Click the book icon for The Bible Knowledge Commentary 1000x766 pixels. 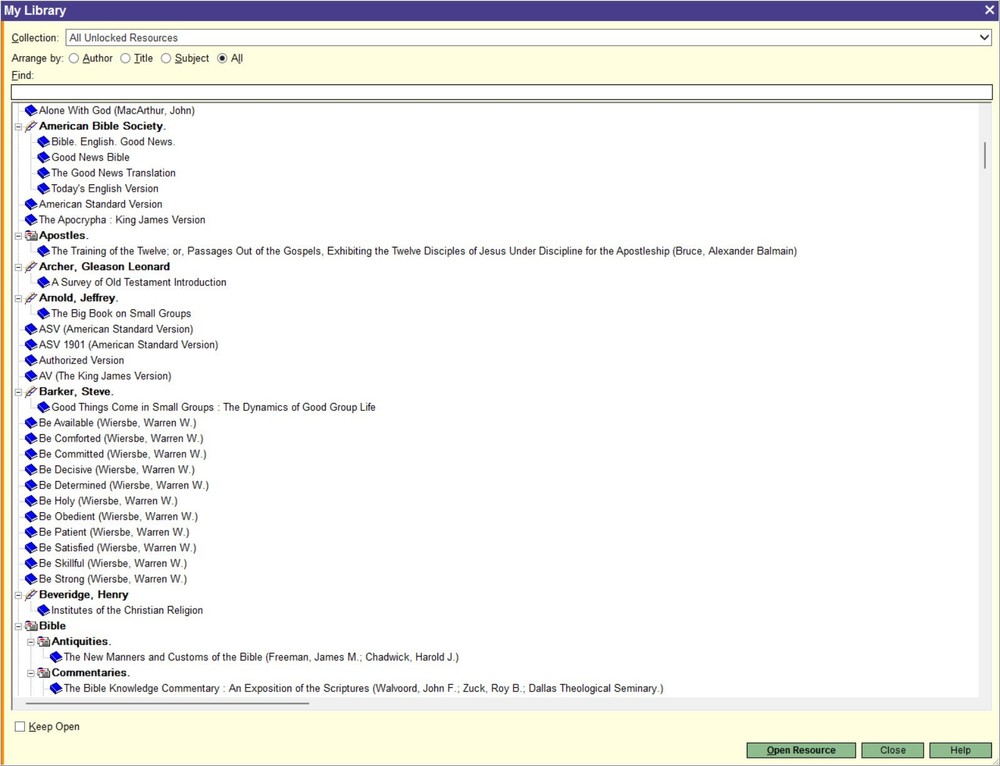coord(55,688)
